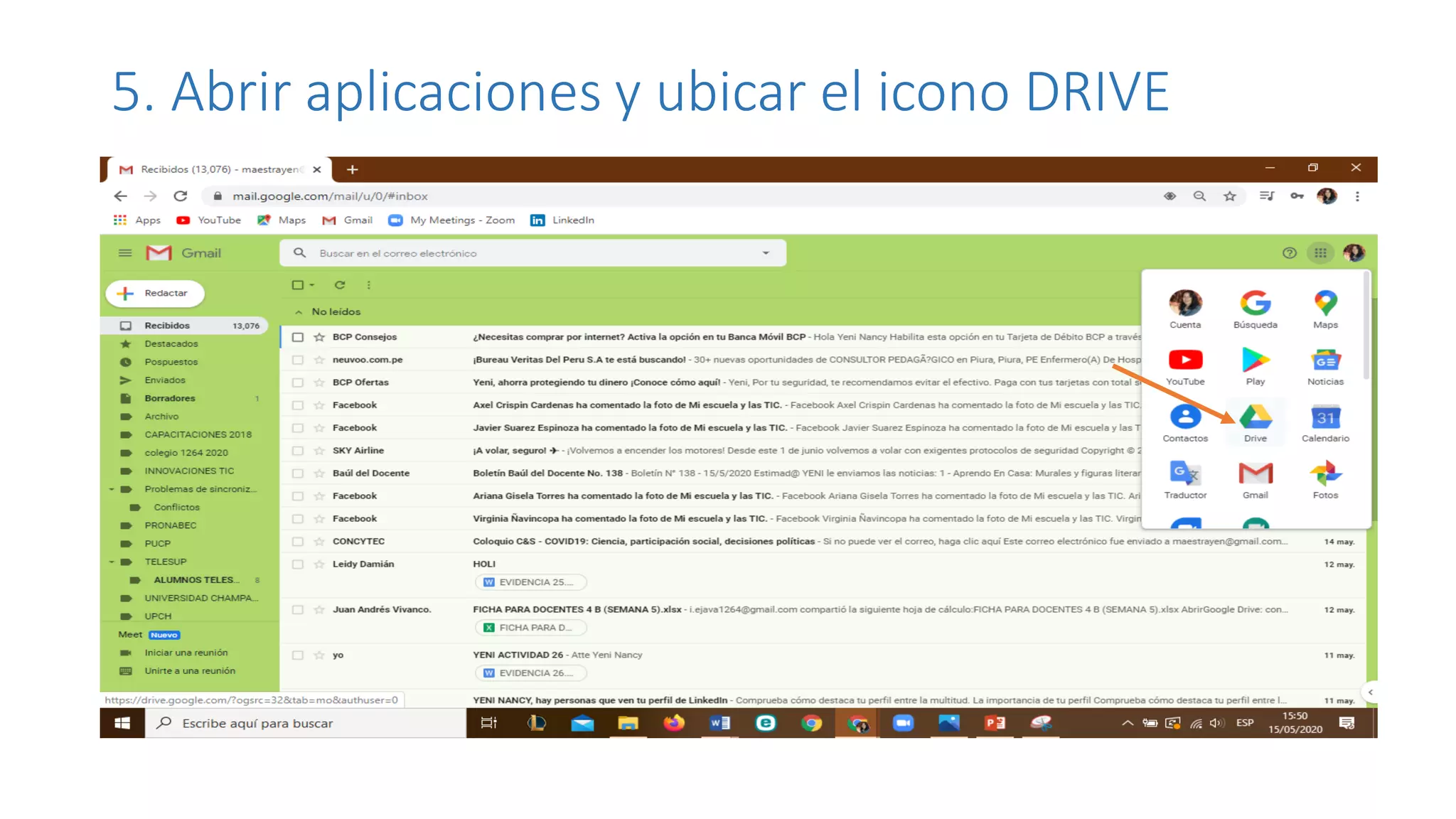
Task: Open the Gmail help question icon
Action: [1289, 253]
